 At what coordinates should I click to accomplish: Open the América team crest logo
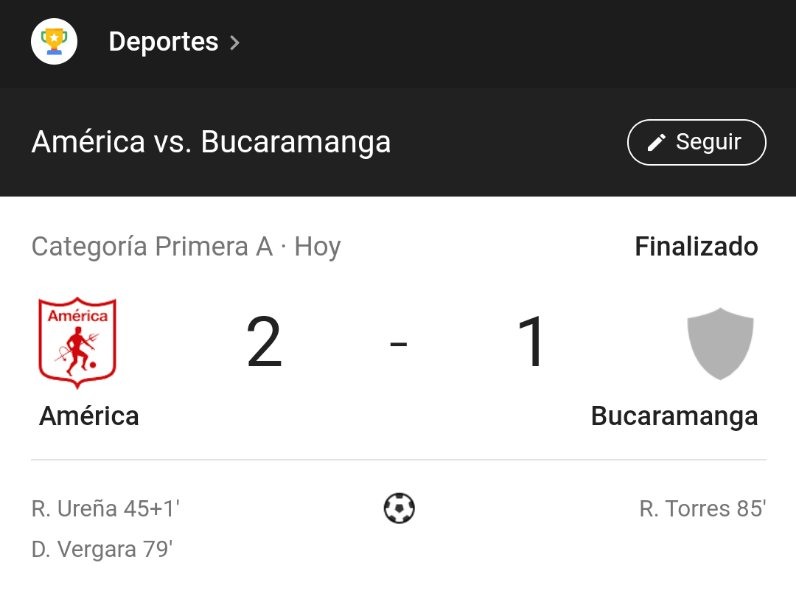77,343
